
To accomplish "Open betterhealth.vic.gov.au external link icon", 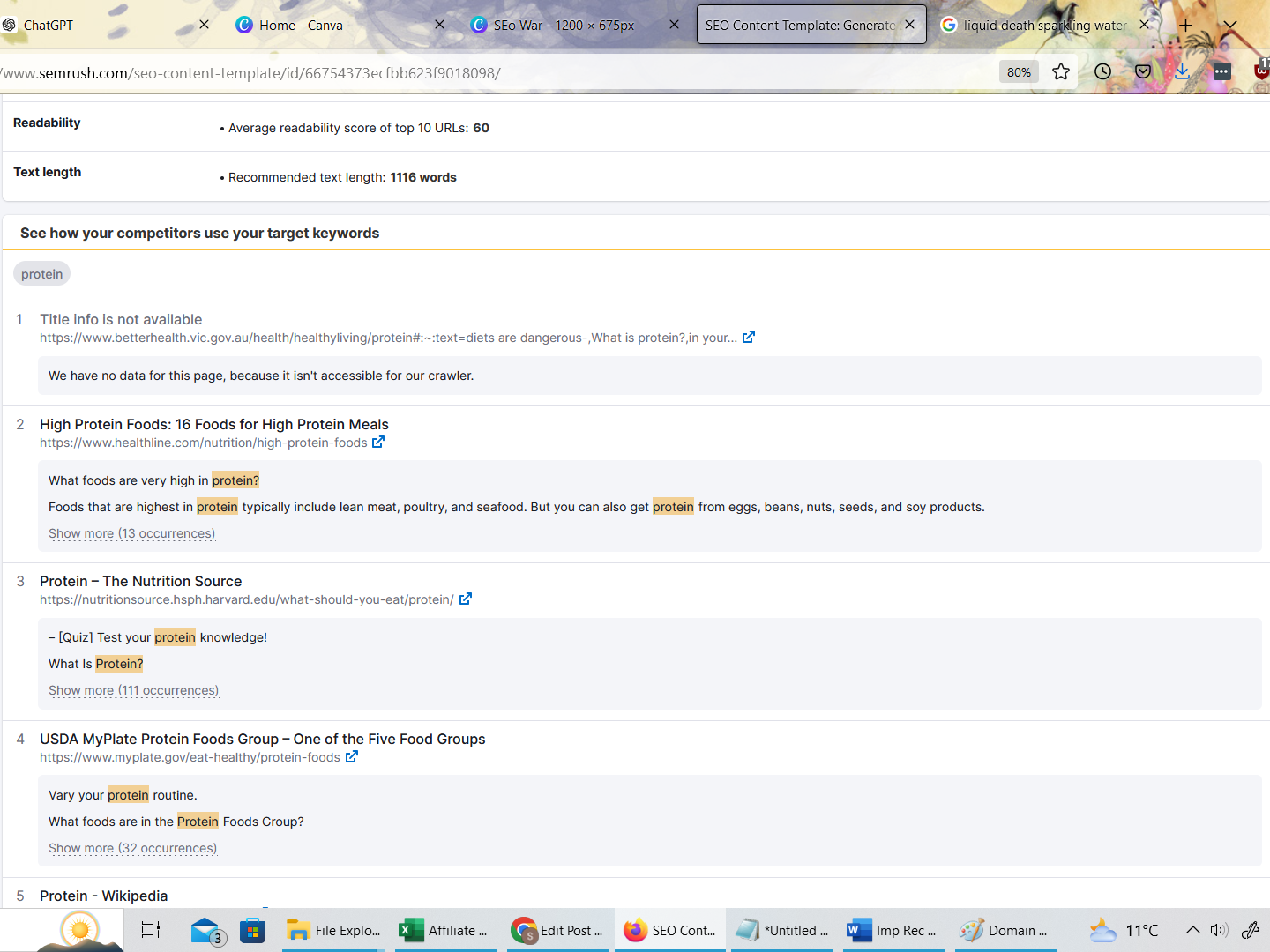I will coord(749,338).
